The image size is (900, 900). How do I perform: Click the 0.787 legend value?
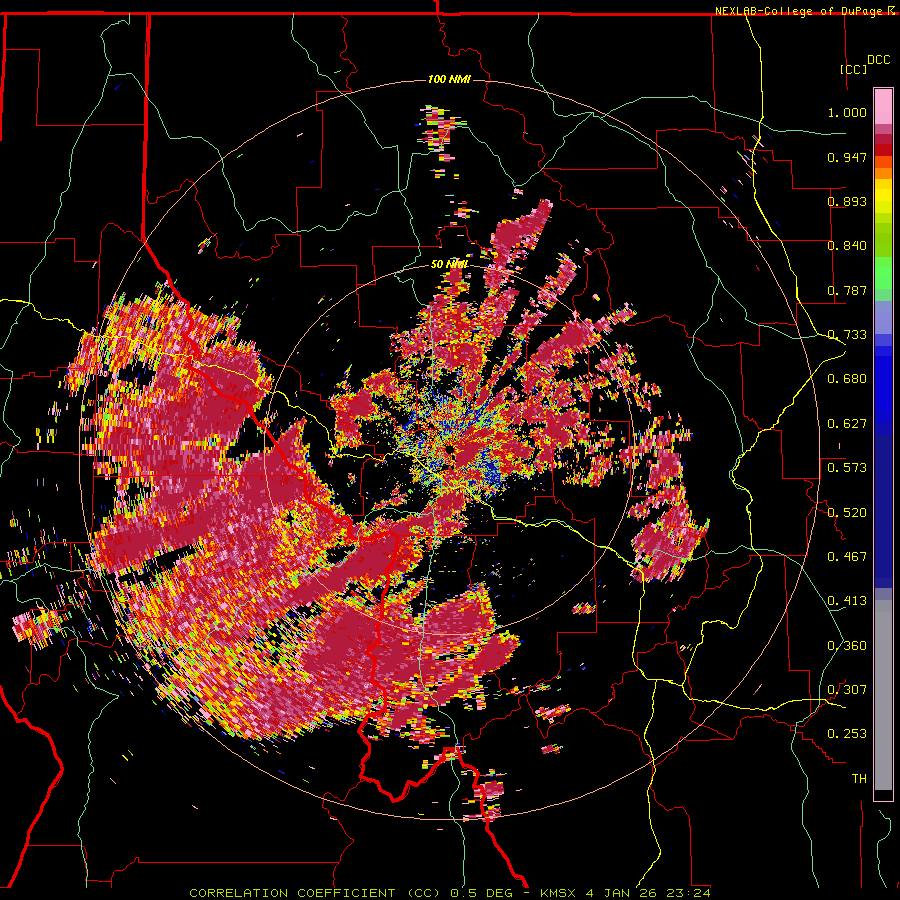click(x=847, y=290)
